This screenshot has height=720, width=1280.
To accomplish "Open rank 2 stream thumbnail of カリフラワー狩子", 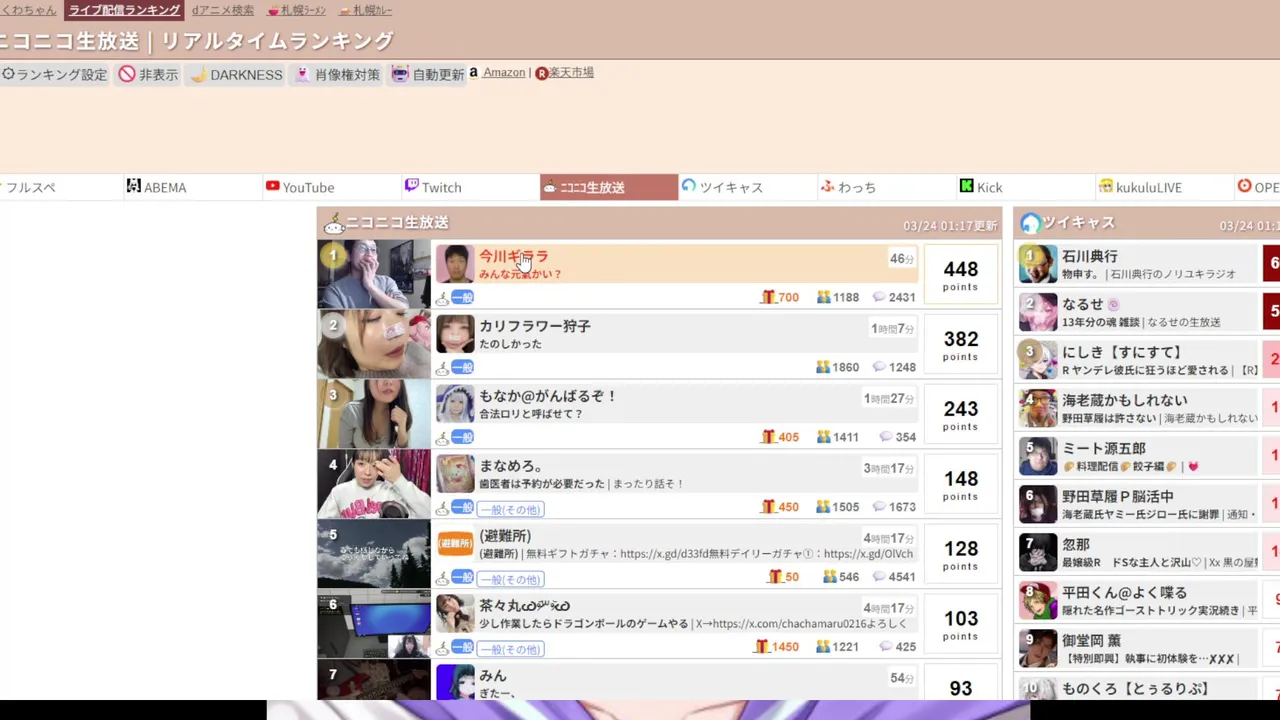I will 374,344.
